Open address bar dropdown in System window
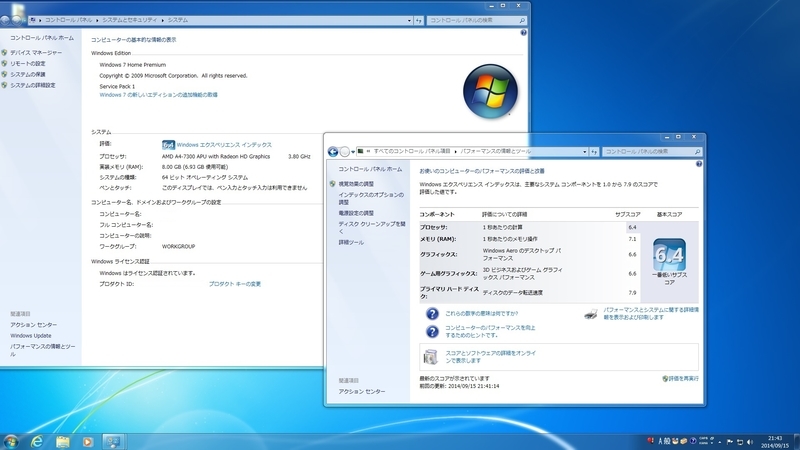The width and height of the screenshot is (800, 450). point(409,20)
